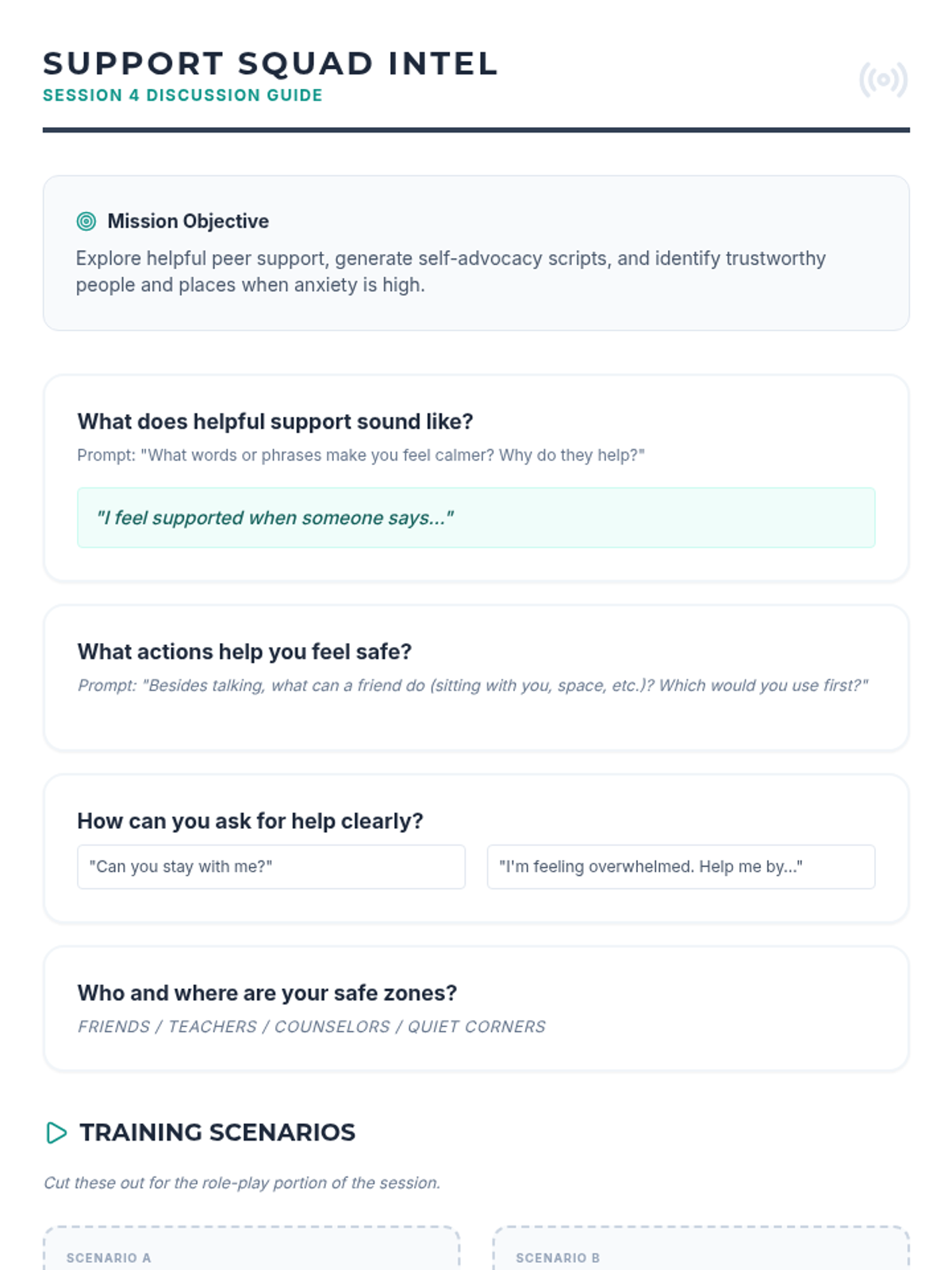Click the "Cut these out" role-play instruction
952x1270 pixels.
pyautogui.click(x=242, y=1183)
